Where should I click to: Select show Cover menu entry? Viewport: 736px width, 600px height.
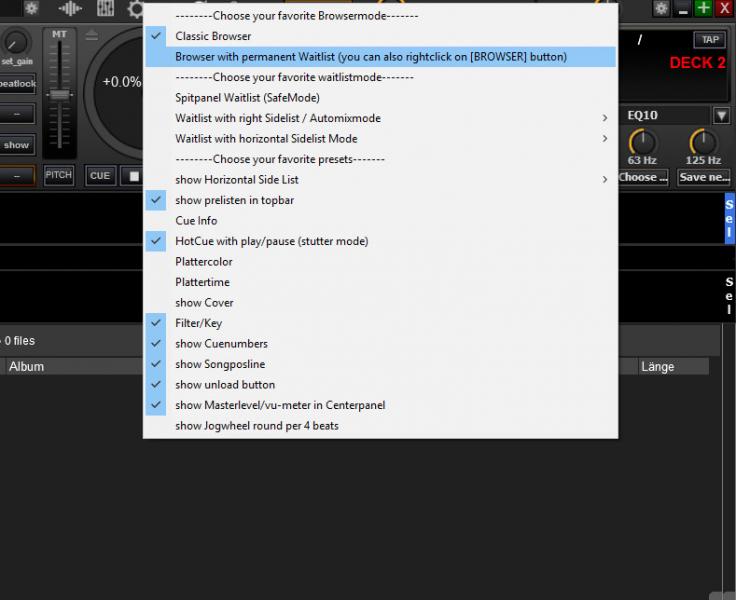[x=380, y=303]
